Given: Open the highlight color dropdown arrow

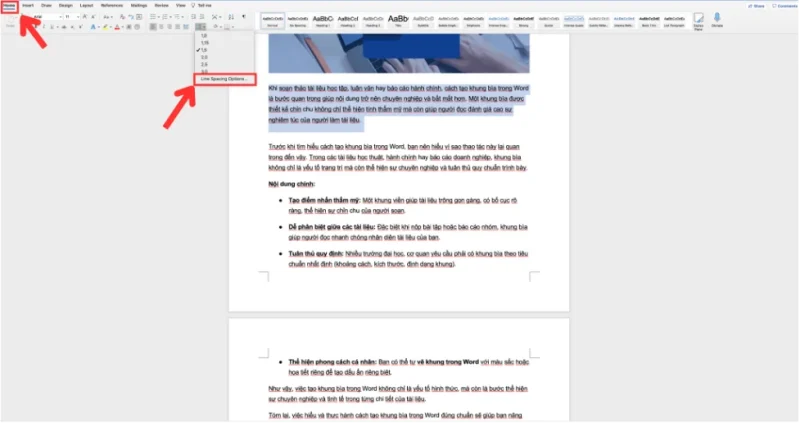Looking at the screenshot, I should pos(111,27).
